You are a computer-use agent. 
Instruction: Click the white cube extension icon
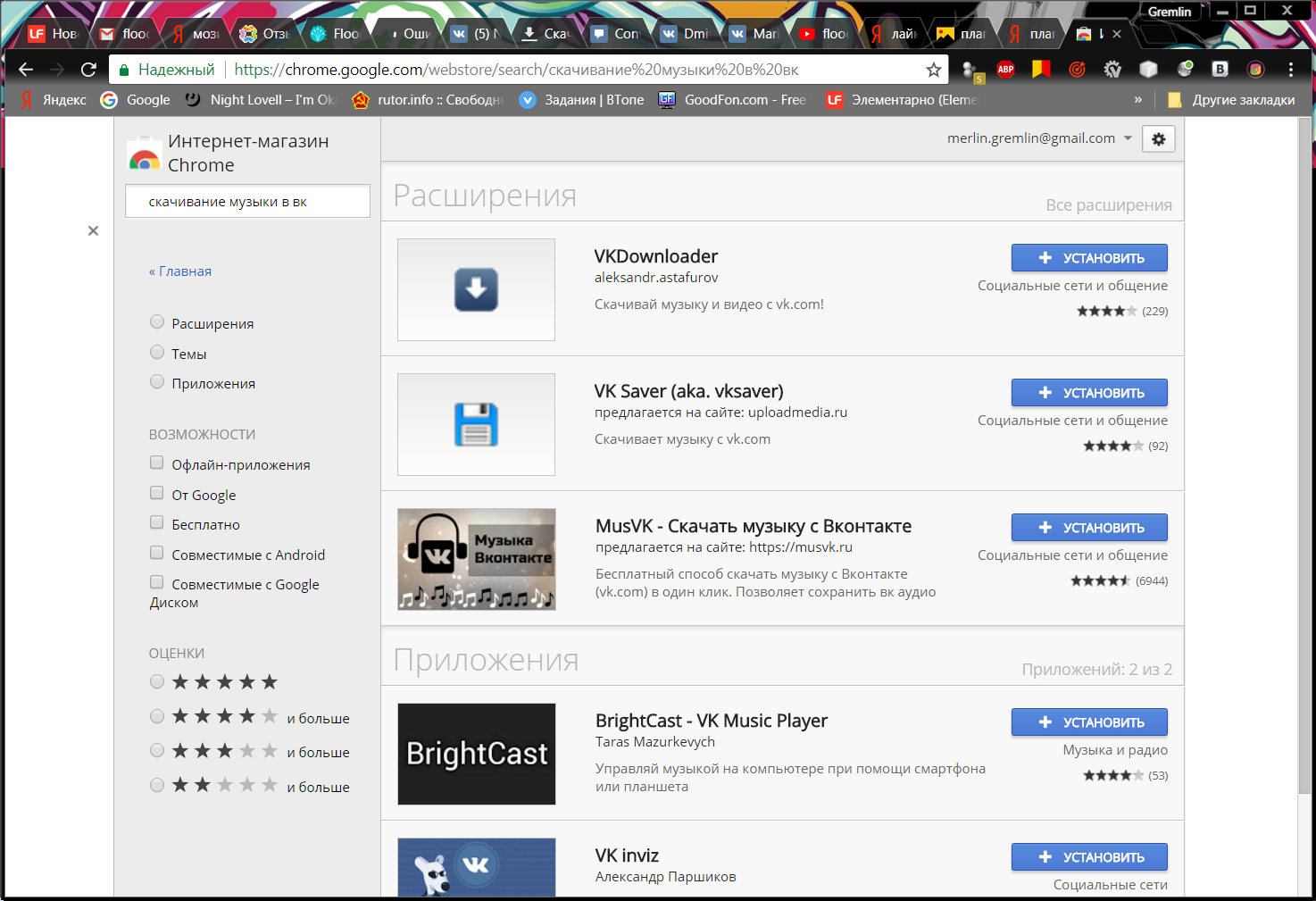click(x=1148, y=69)
